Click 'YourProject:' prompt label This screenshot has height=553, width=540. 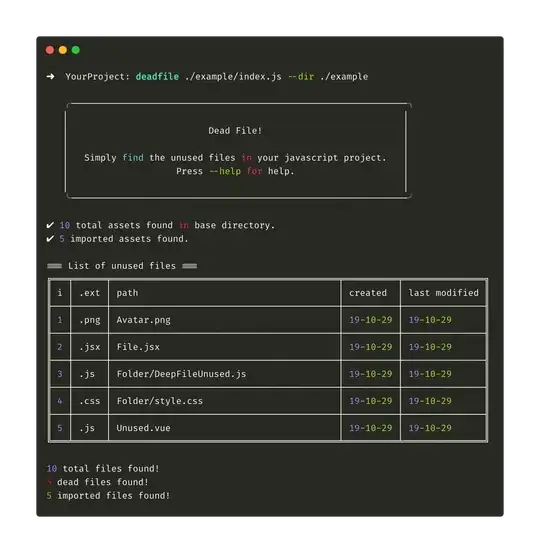(97, 77)
